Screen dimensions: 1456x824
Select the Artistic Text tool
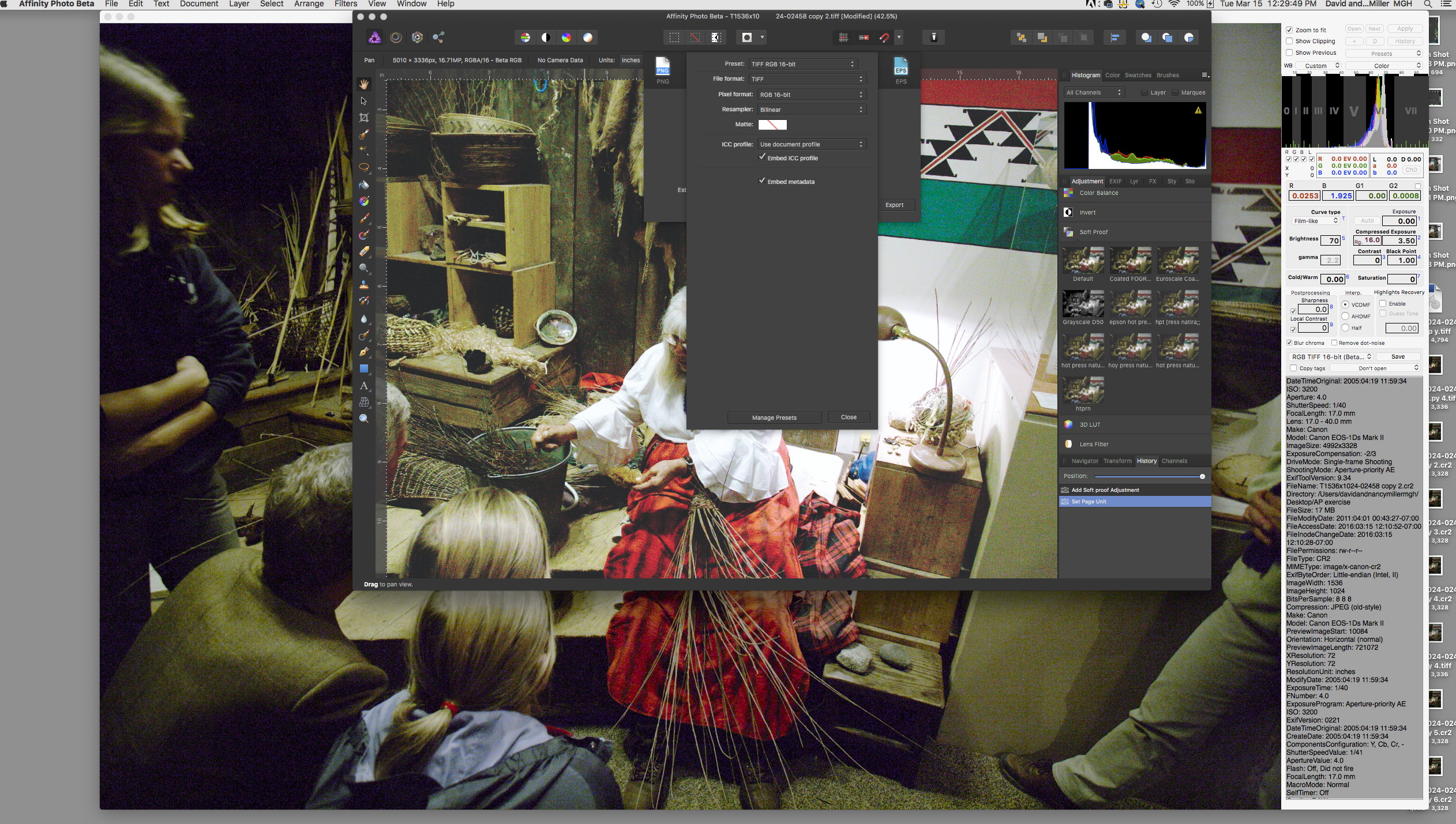click(x=364, y=385)
